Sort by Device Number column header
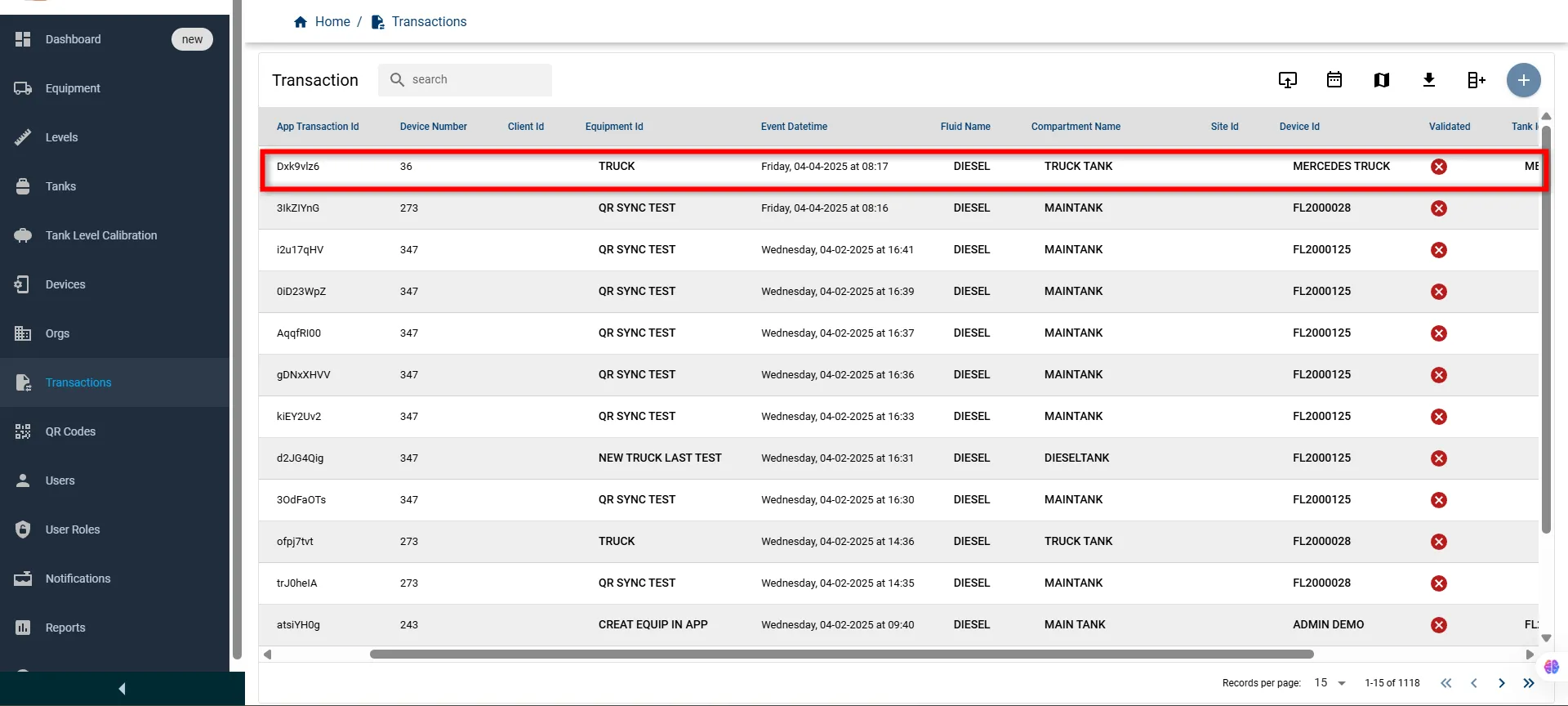Viewport: 1568px width, 706px height. point(434,127)
